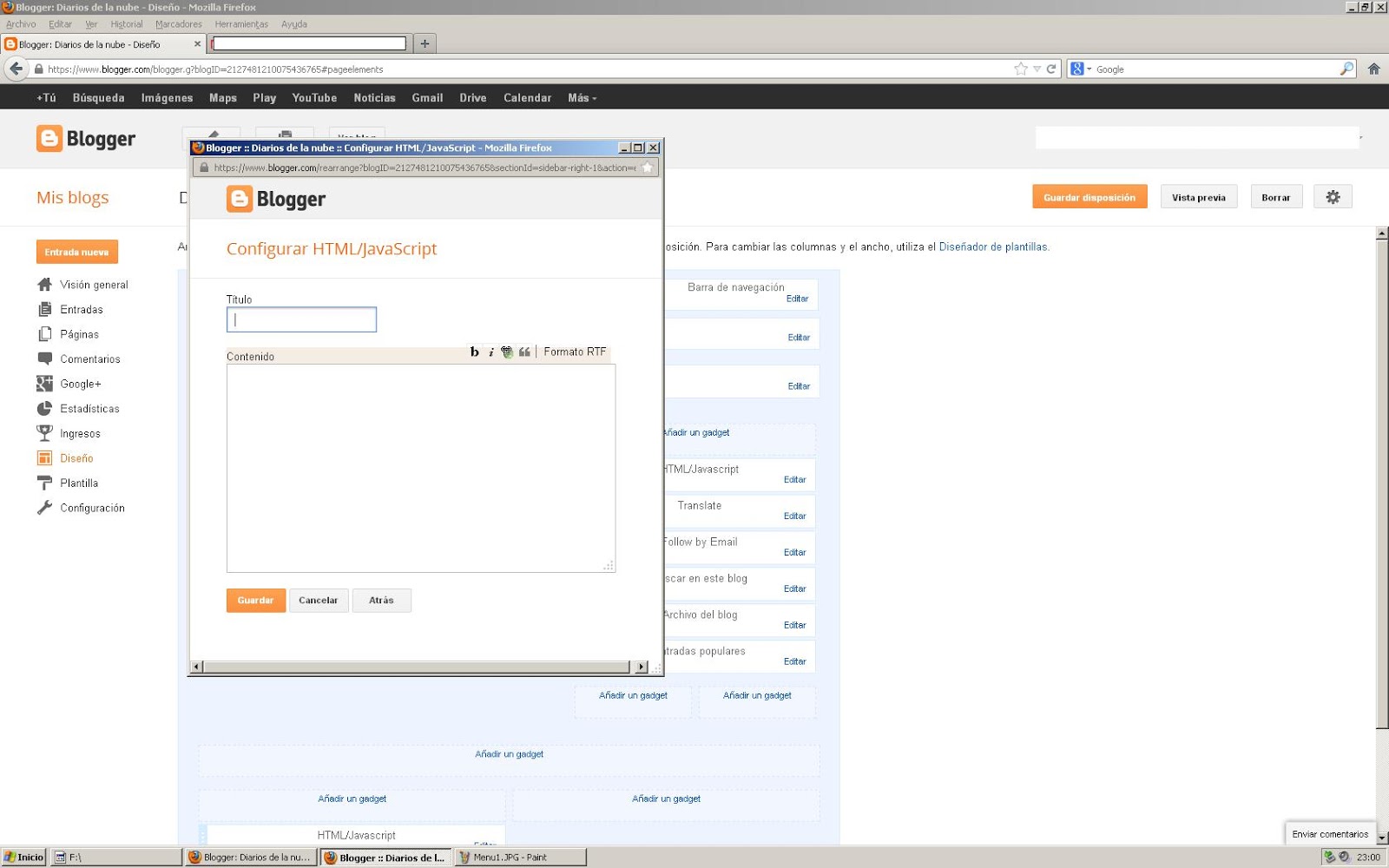Viewport: 1389px width, 868px height.
Task: Click the bookmark star in popup address bar
Action: click(648, 168)
